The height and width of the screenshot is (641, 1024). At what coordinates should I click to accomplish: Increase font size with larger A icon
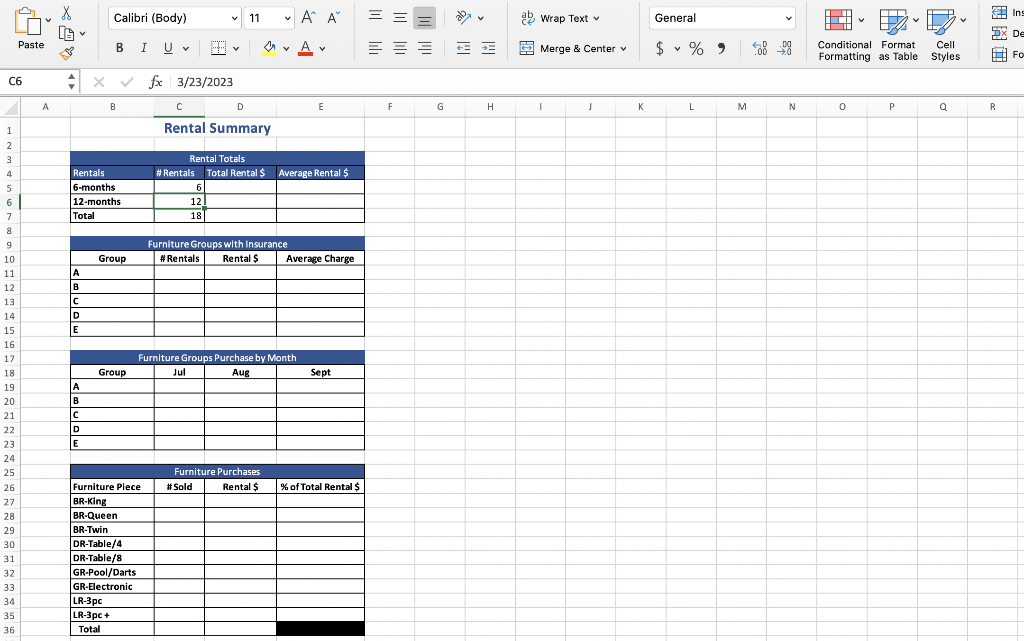308,18
